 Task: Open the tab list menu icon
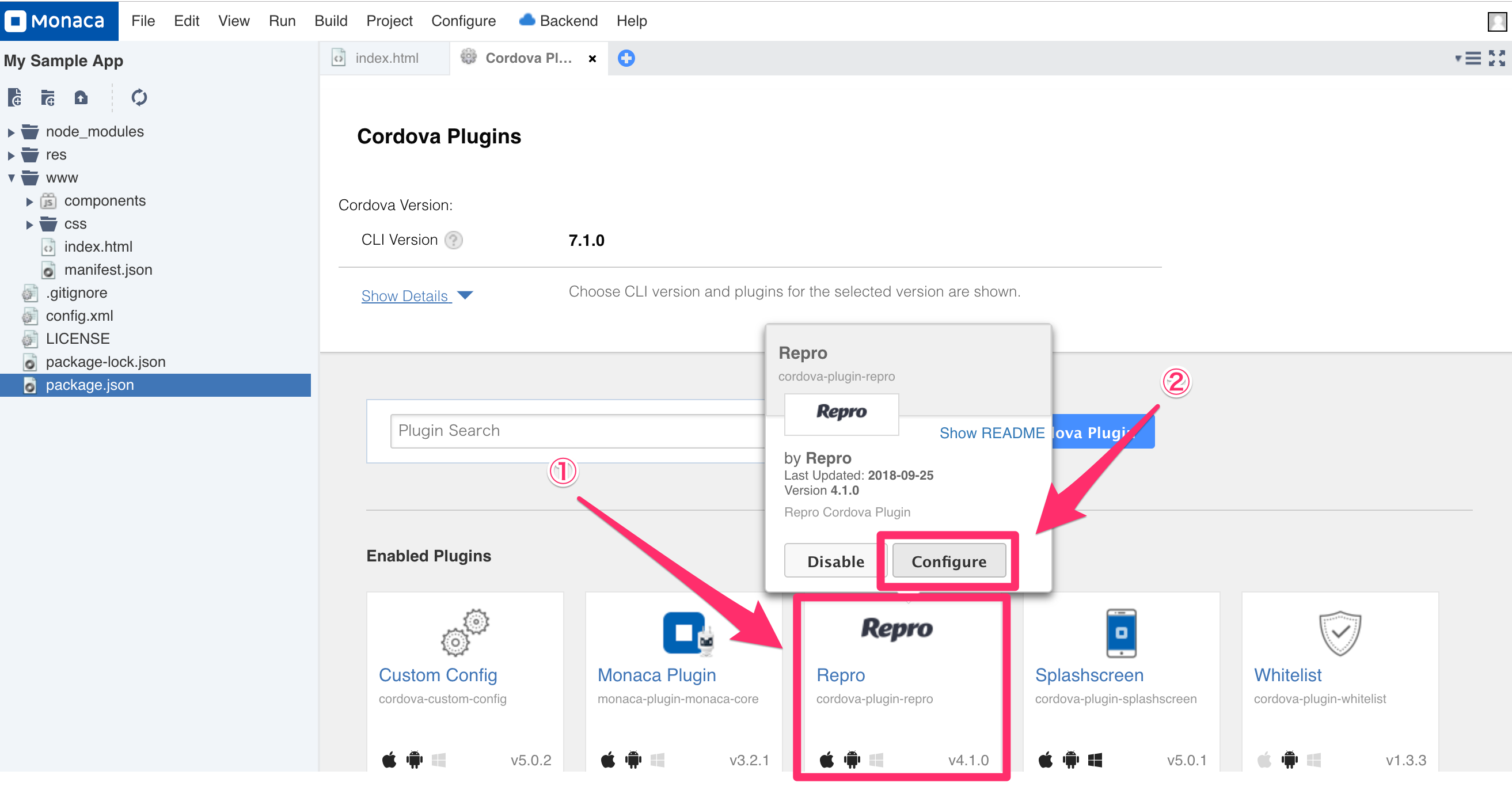(x=1468, y=58)
